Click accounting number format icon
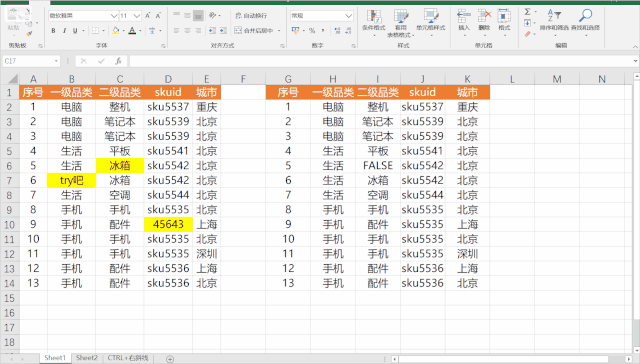Viewport: 640px width, 364px height. [296, 31]
